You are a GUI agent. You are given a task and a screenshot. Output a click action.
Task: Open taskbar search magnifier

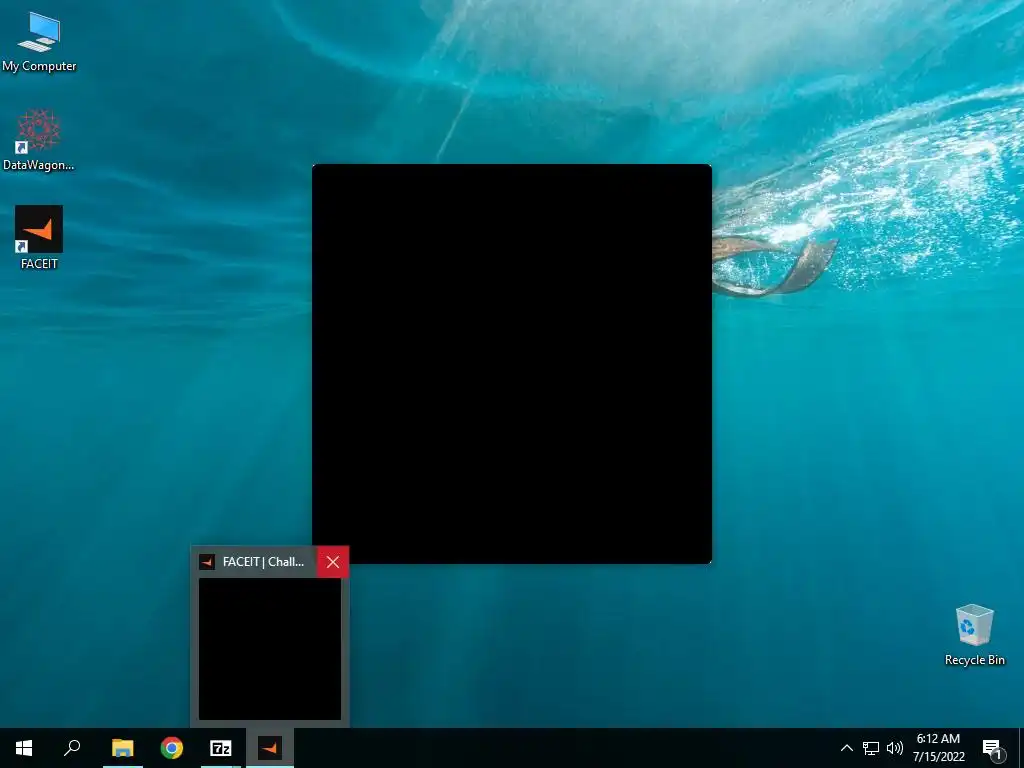point(72,748)
